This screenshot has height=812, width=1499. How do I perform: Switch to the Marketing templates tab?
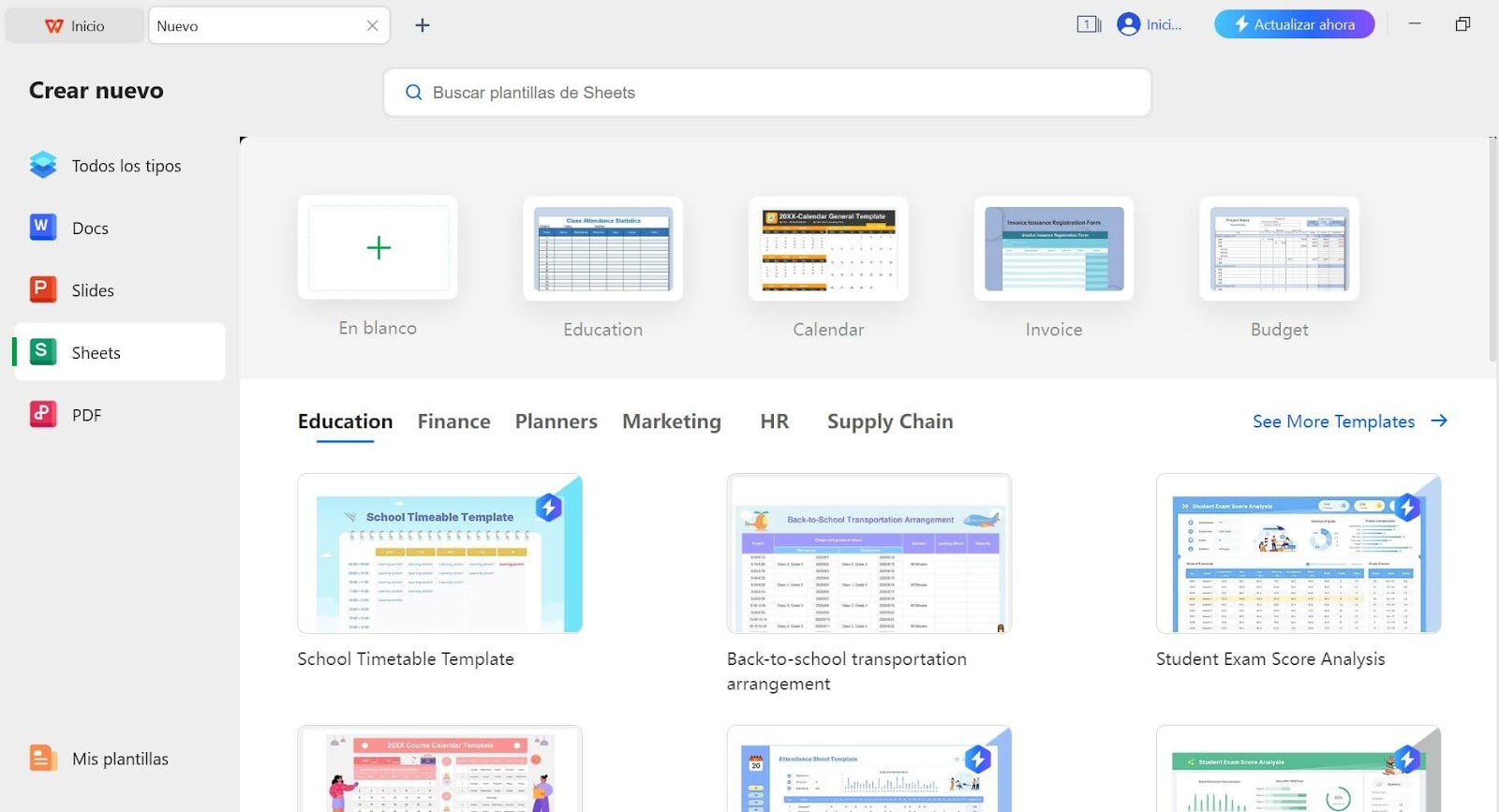pos(672,421)
